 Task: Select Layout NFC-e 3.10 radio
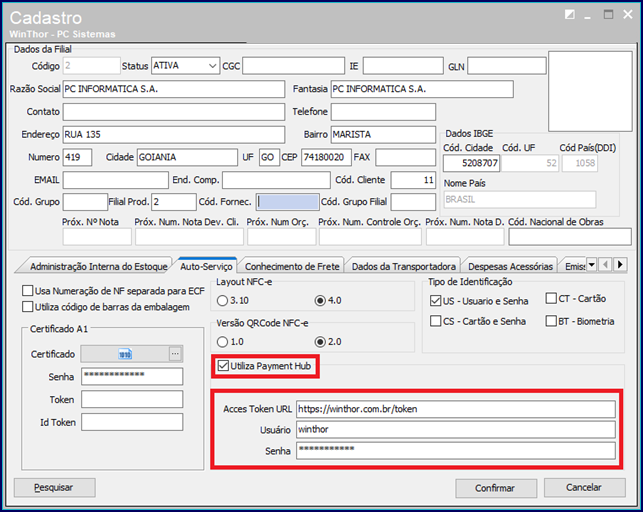point(222,300)
